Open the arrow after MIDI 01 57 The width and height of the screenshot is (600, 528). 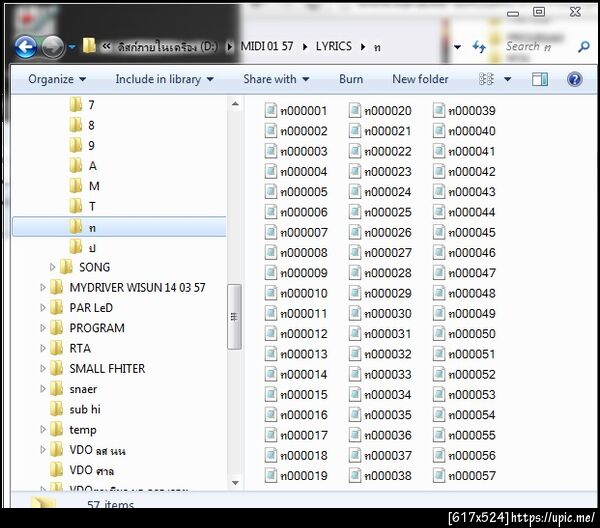coord(305,47)
